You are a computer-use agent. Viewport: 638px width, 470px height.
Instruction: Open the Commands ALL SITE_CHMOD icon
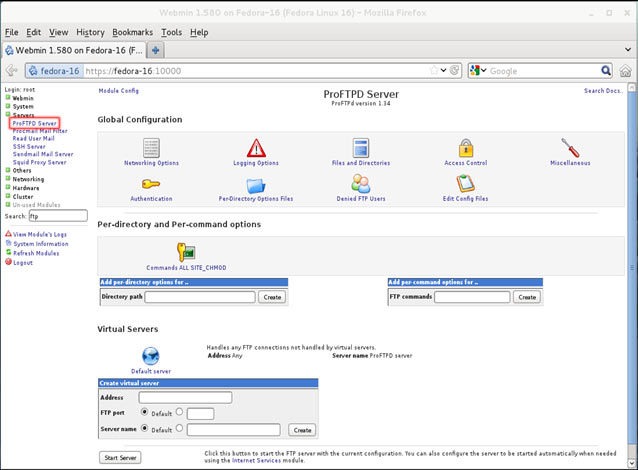(186, 252)
